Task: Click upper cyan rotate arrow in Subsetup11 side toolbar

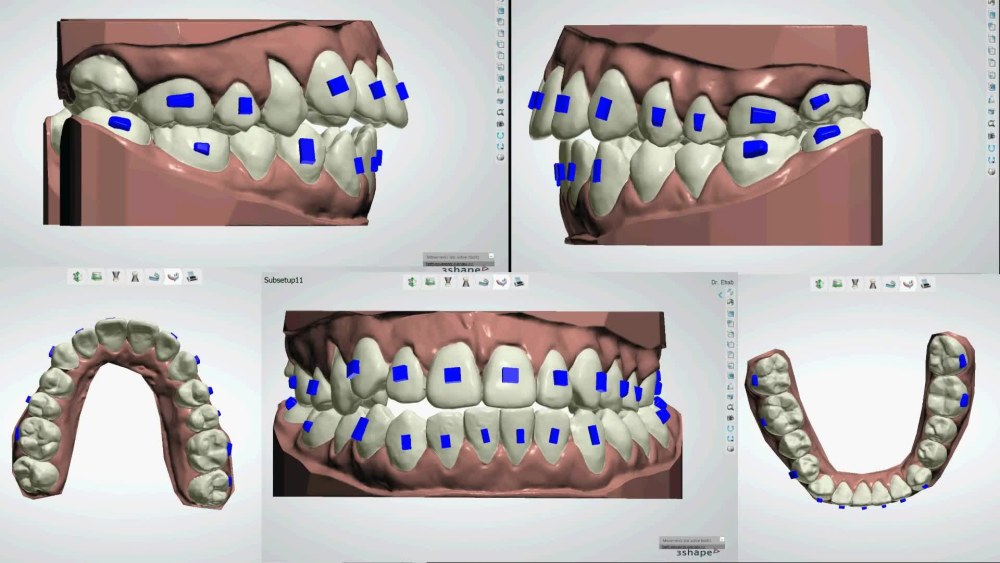Action: [x=730, y=428]
